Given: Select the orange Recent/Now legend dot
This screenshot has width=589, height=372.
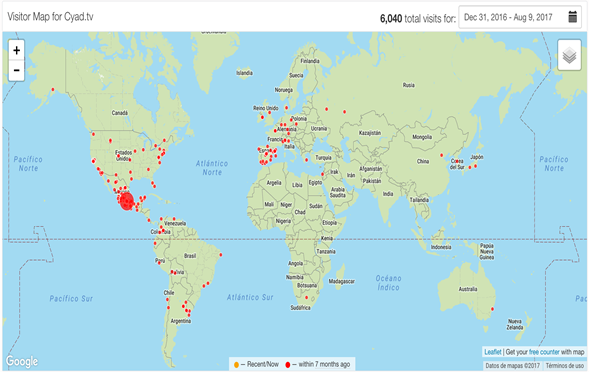Looking at the screenshot, I should click(x=236, y=364).
